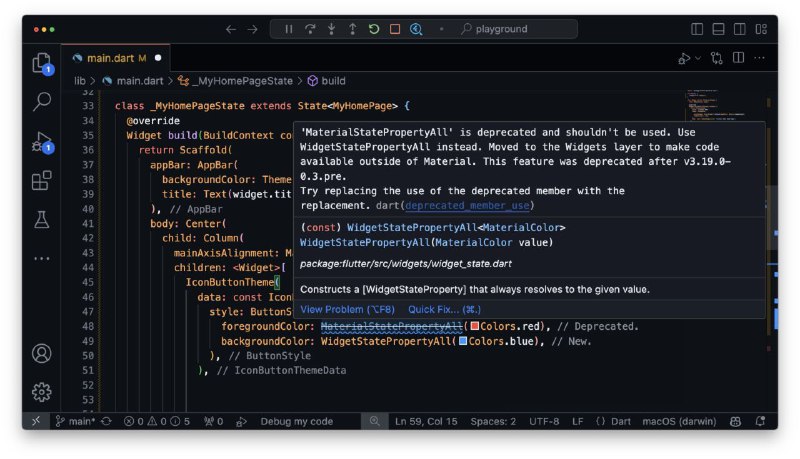Click the WidgetStatePropertyAll call on line 49
Image resolution: width=800 pixels, height=459 pixels.
click(x=385, y=341)
